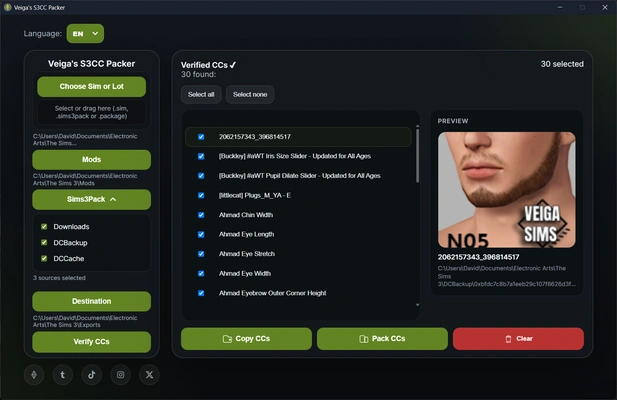Open the Instagram social link icon

[x=120, y=375]
